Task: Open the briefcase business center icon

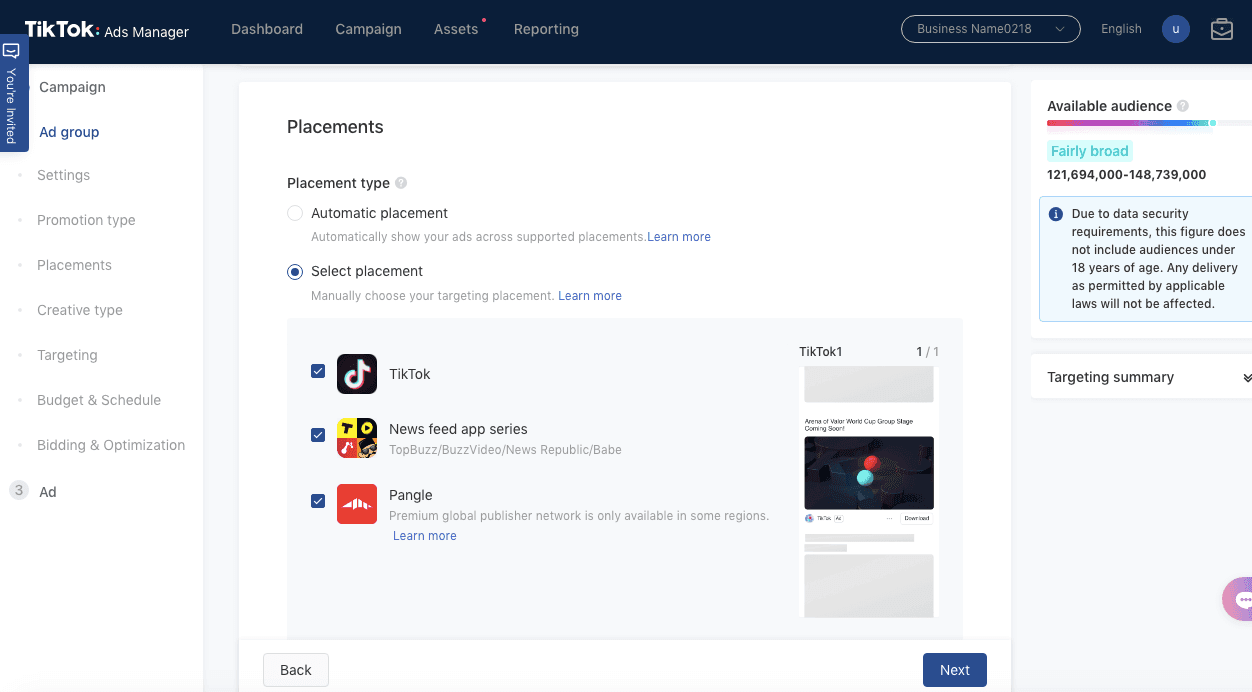Action: pyautogui.click(x=1221, y=29)
